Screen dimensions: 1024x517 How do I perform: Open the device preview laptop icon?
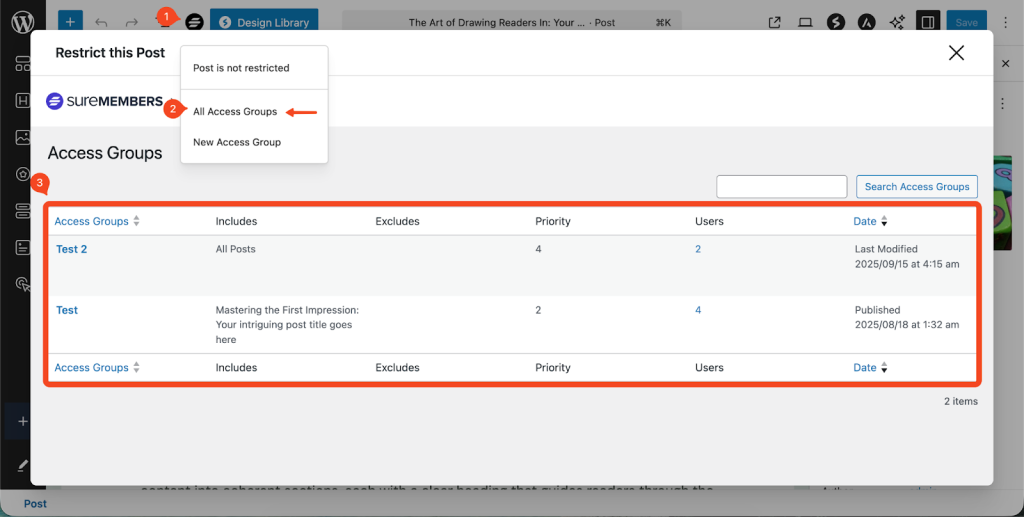click(805, 22)
